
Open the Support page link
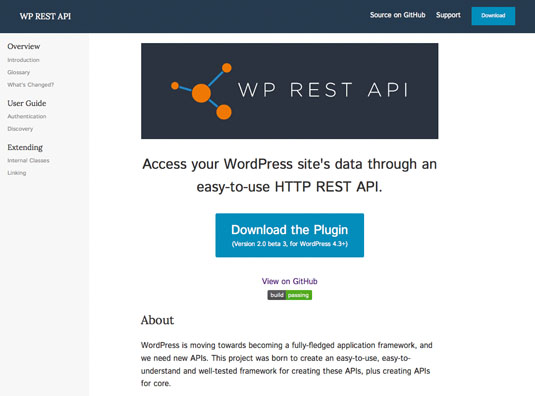click(448, 15)
